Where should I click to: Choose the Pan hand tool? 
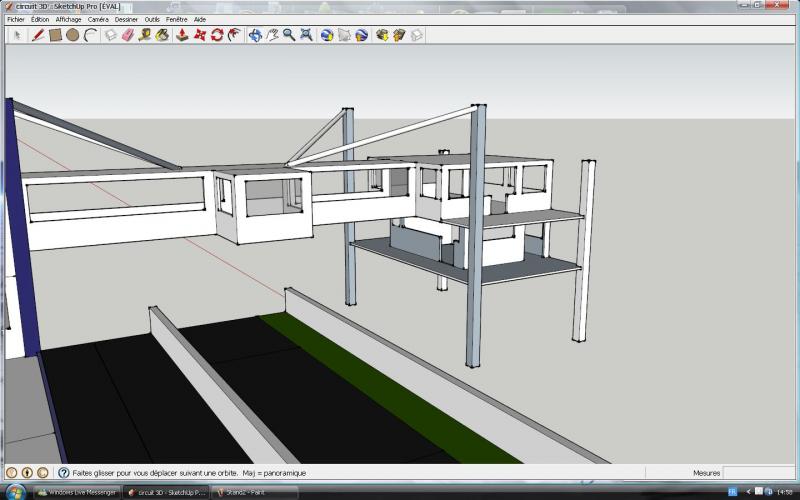[x=272, y=34]
